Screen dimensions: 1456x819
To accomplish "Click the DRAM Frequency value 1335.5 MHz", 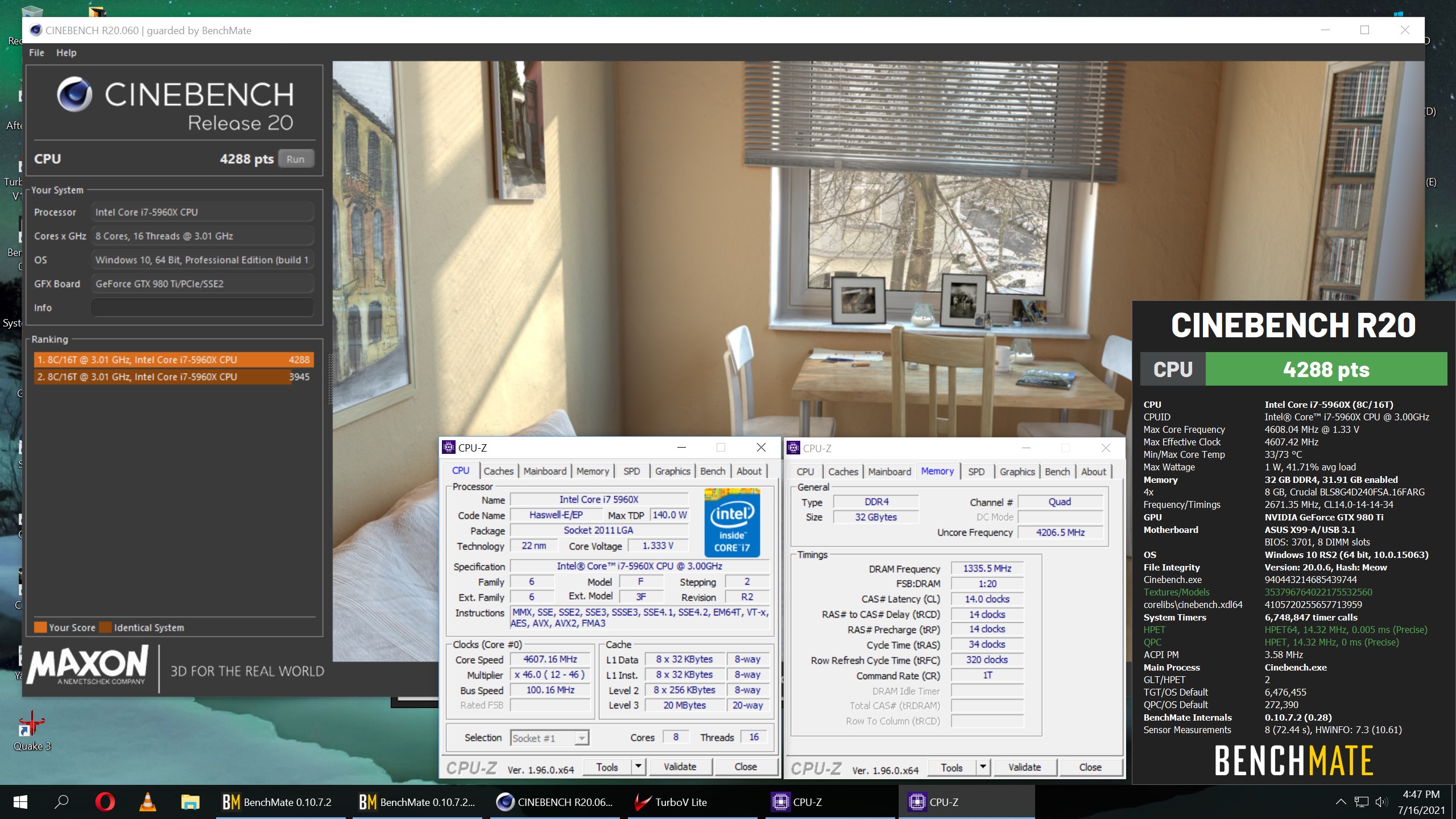I will (987, 568).
